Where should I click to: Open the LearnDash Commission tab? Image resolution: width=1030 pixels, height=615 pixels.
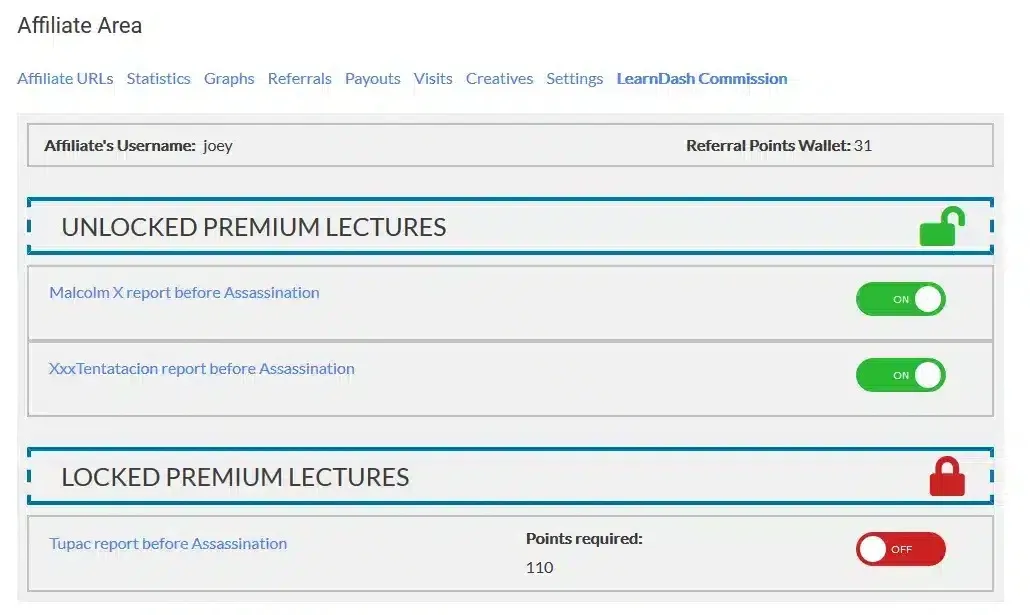tap(701, 78)
